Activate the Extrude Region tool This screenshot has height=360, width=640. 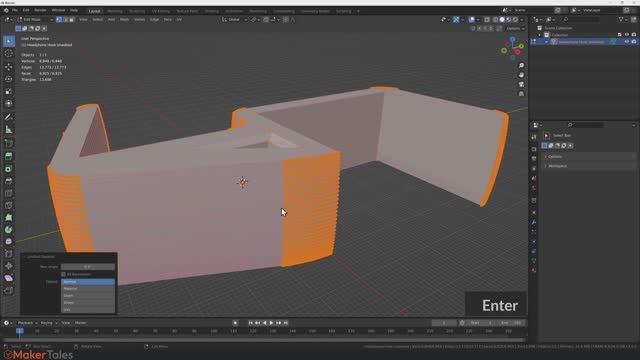click(x=9, y=156)
